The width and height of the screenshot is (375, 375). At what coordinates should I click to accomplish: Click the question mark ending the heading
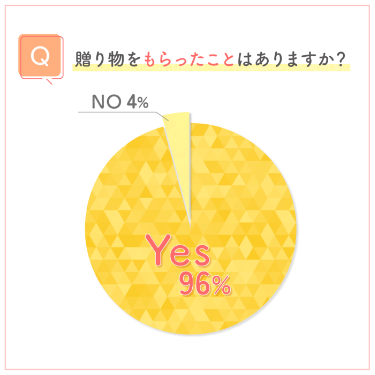(x=340, y=60)
